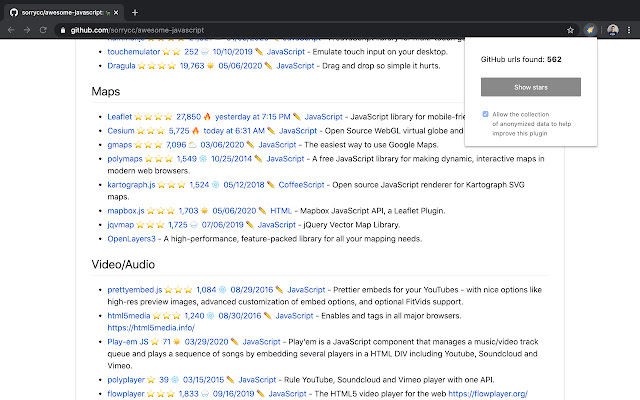640x400 pixels.
Task: Bookmark this page with the star icon
Action: click(570, 31)
